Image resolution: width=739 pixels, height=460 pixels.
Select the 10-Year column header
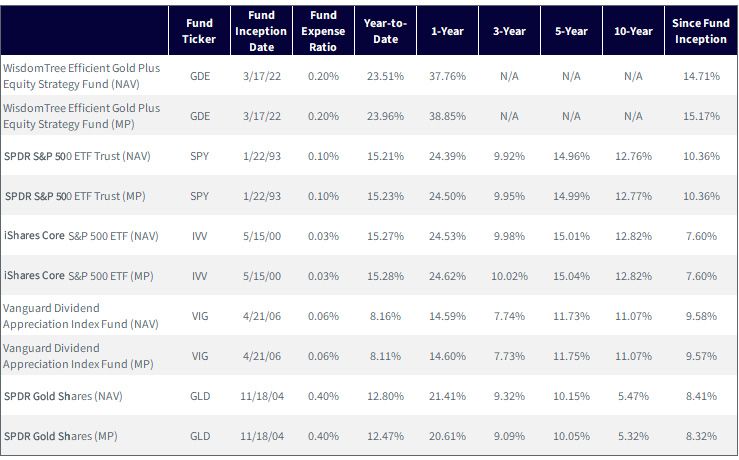click(633, 31)
